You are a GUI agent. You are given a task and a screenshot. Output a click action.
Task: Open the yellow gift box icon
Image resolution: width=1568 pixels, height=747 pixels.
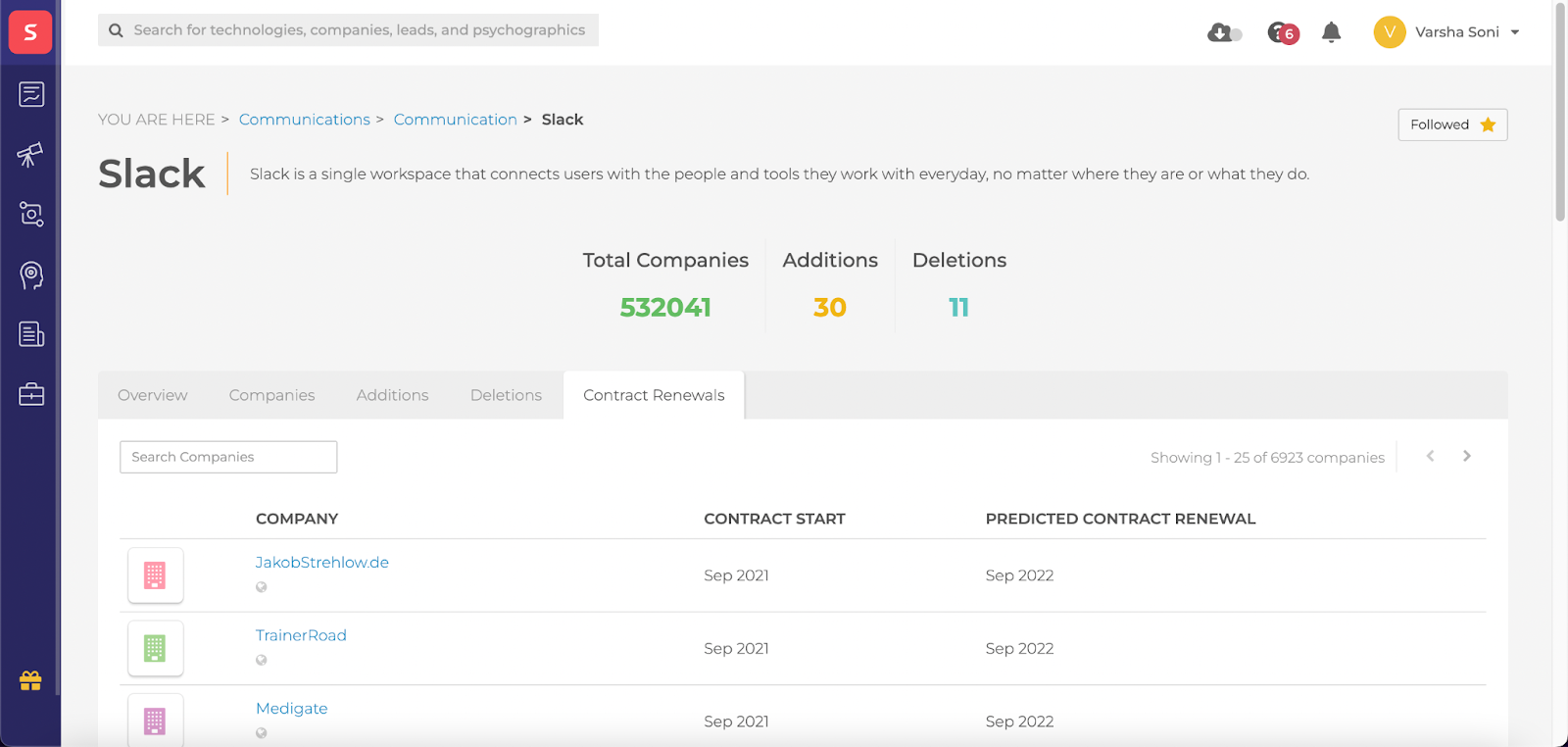click(x=30, y=680)
